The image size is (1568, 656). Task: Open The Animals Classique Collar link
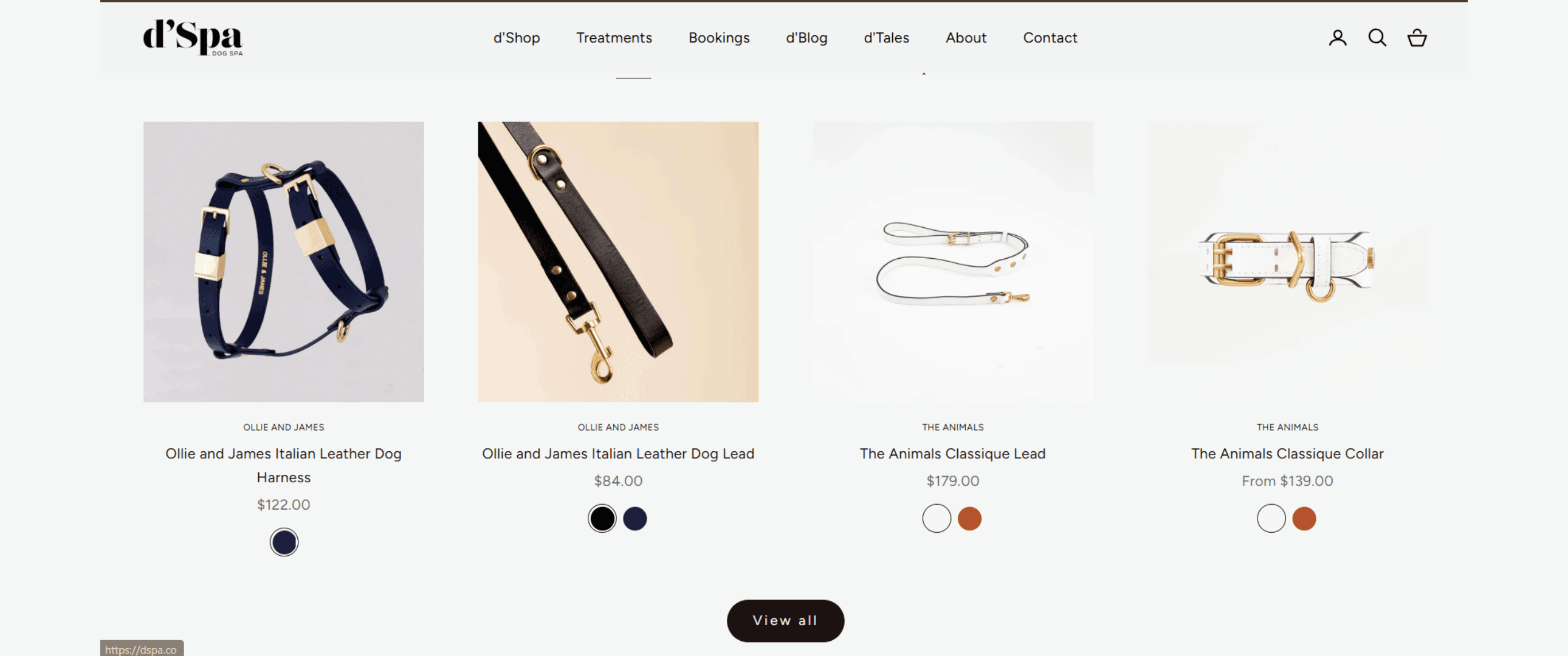tap(1287, 453)
